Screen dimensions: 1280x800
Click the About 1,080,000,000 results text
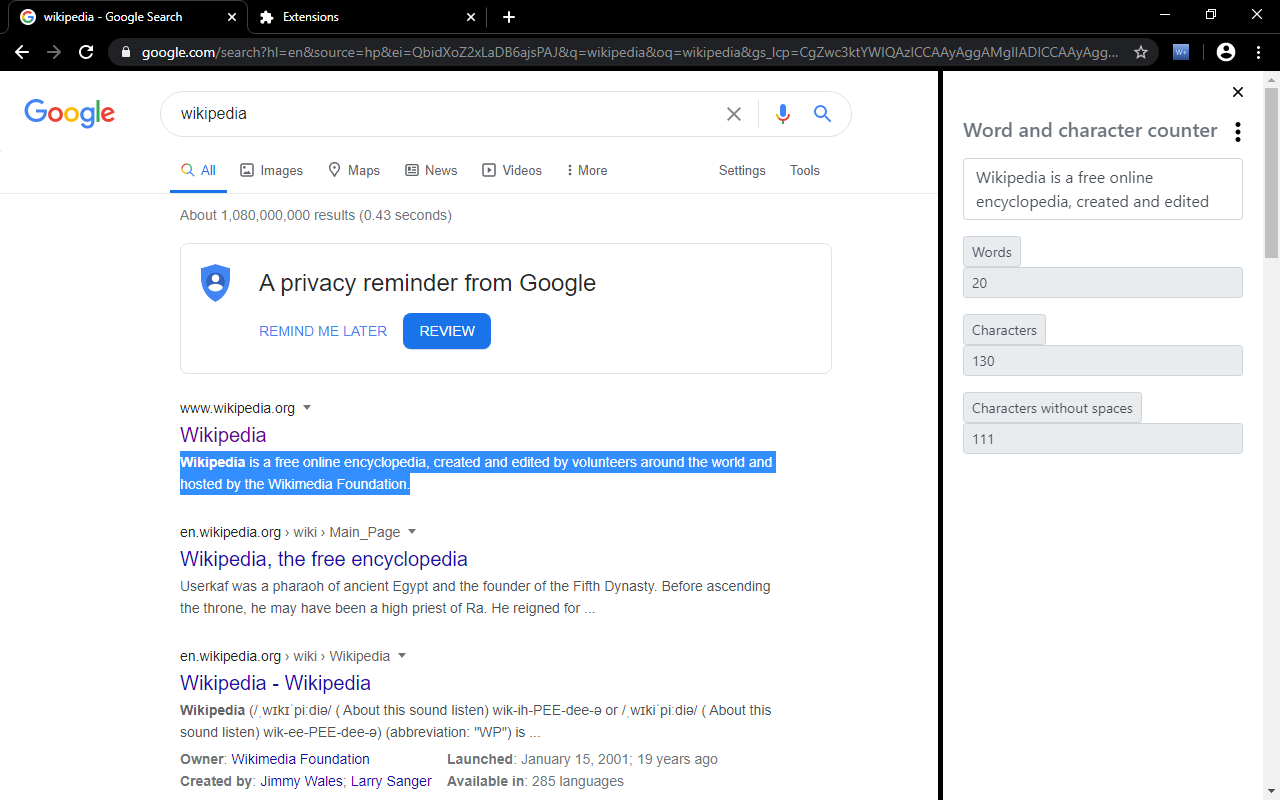click(316, 215)
